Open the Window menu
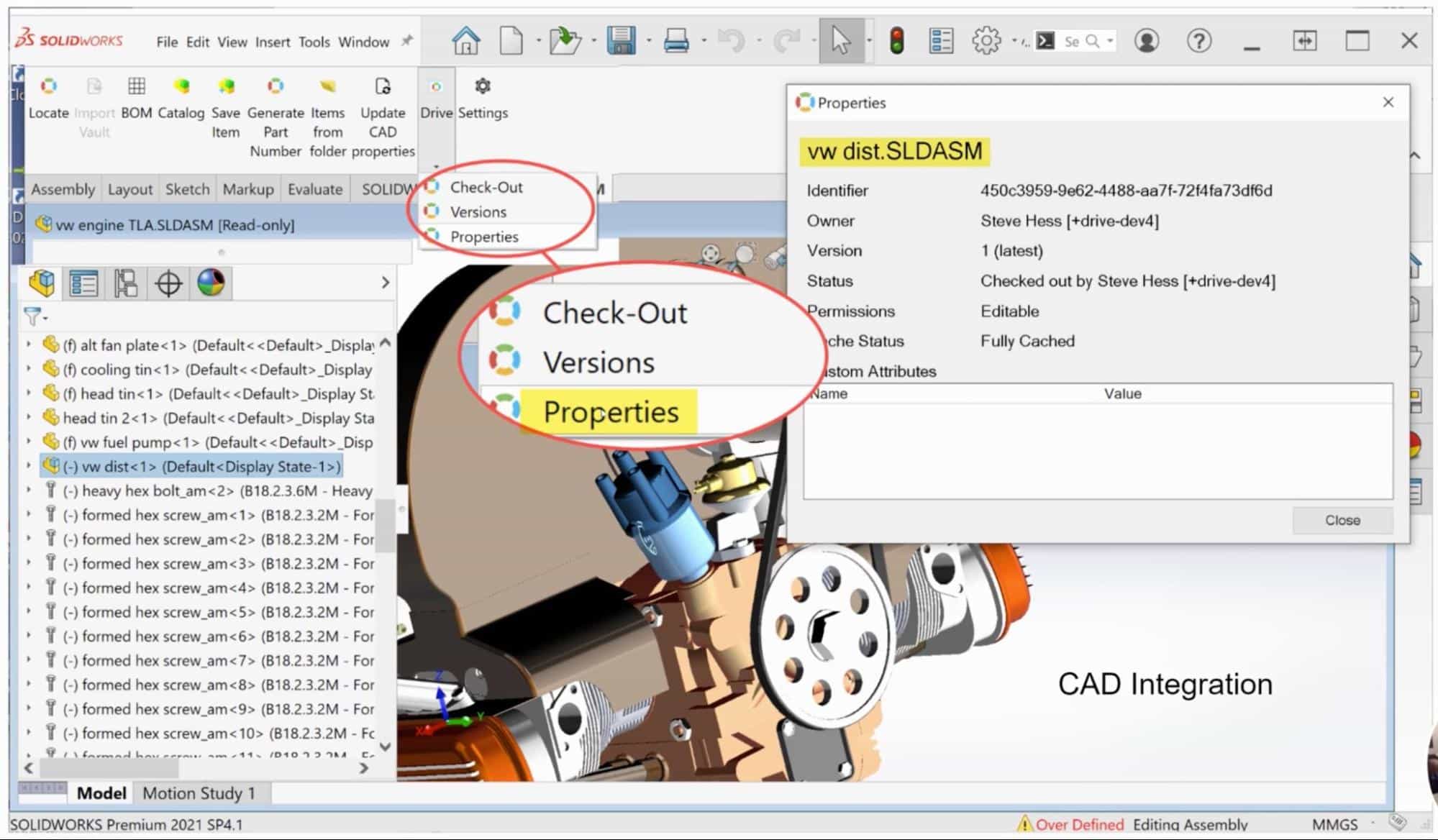The height and width of the screenshot is (840, 1438). 364,42
